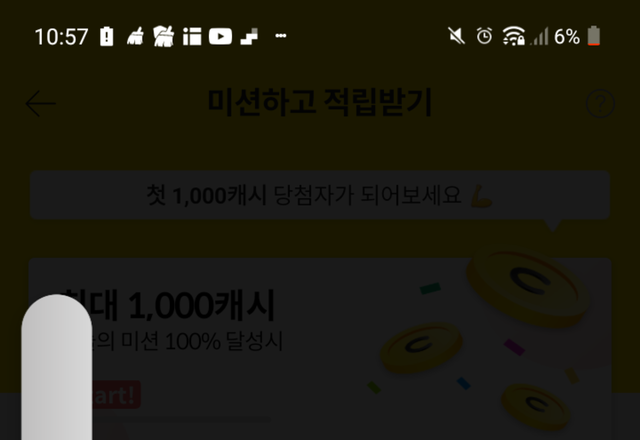Viewport: 640px width, 440px height.
Task: Tap the Wi-Fi status icon
Action: click(513, 36)
